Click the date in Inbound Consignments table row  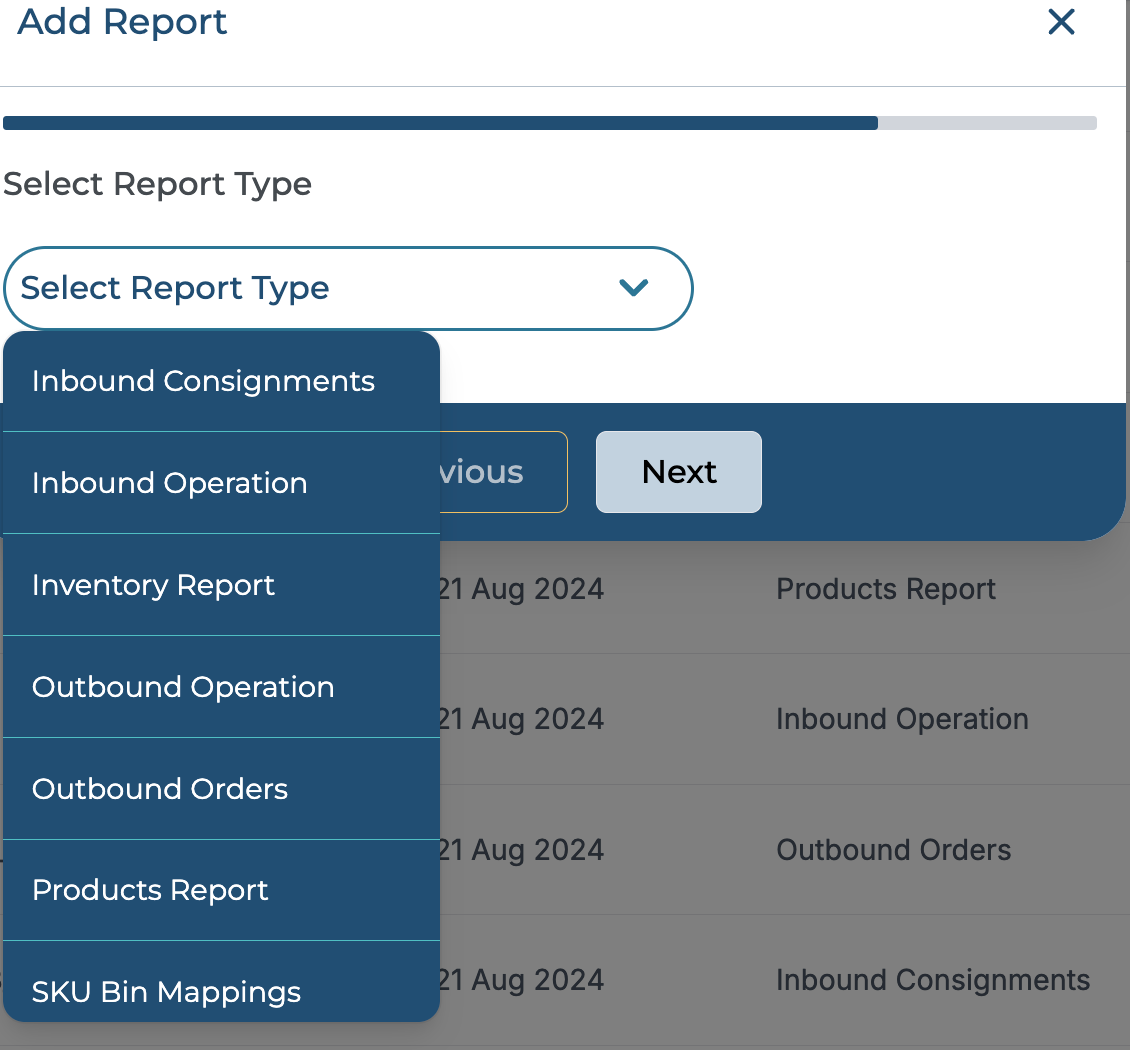coord(521,980)
